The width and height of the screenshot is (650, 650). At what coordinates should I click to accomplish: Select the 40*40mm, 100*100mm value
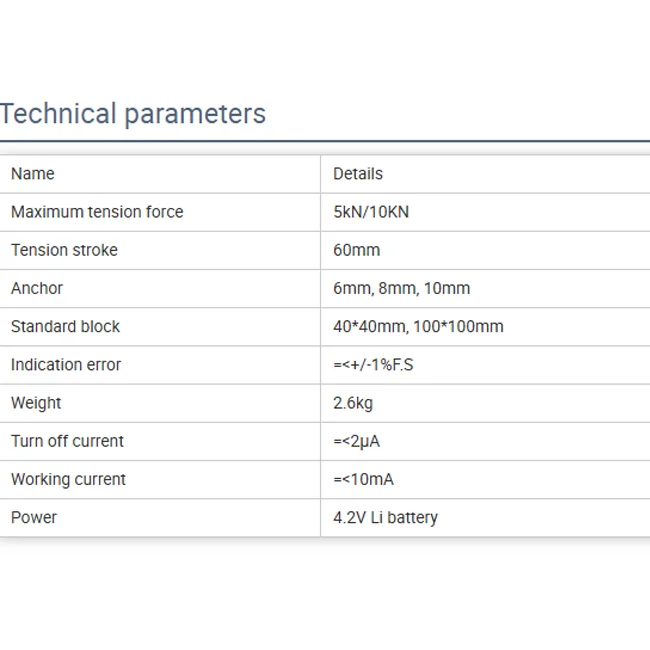click(x=418, y=326)
